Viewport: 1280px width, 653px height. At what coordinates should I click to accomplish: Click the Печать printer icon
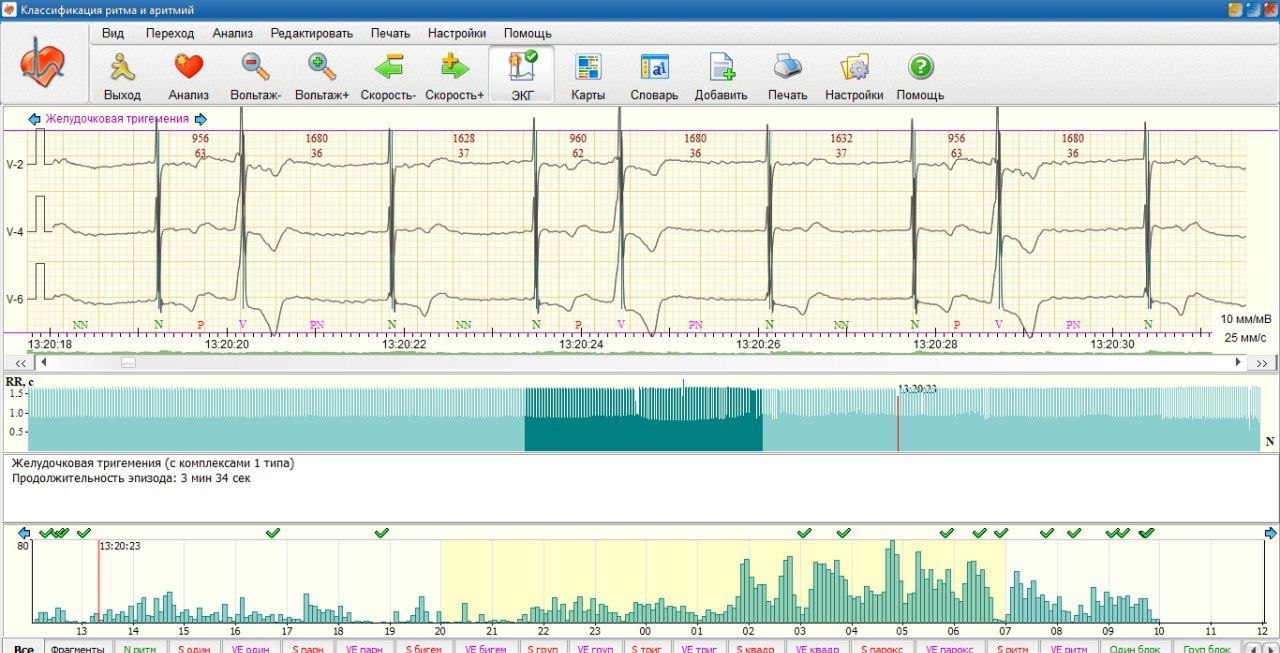point(787,69)
